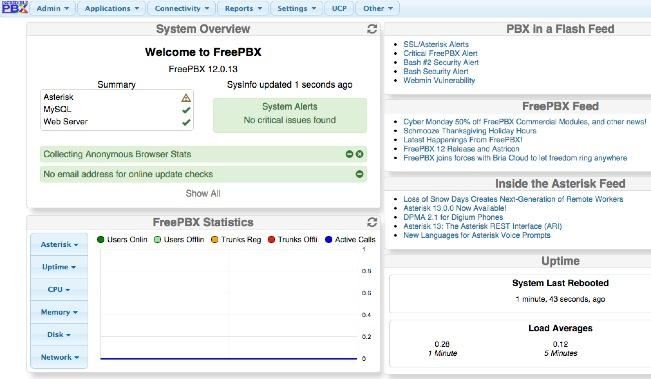
Task: Dismiss the Collecting Anonymous Browser Stats notice
Action: (360, 154)
